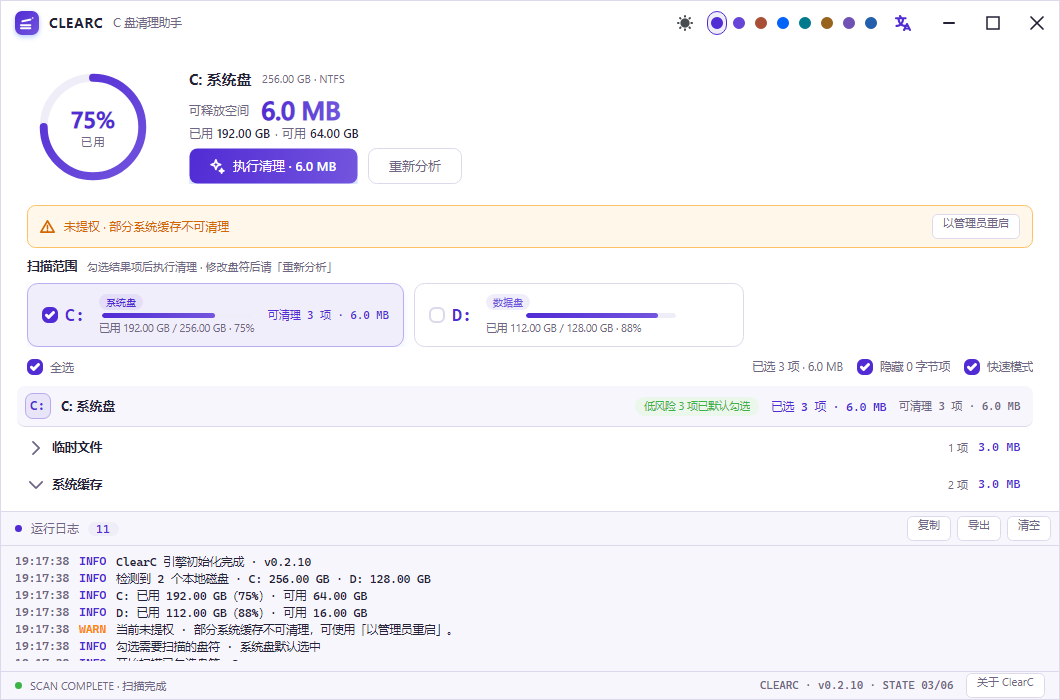Open the 关于 ClearC about button
Screen dimensions: 1060x700
point(1005,684)
